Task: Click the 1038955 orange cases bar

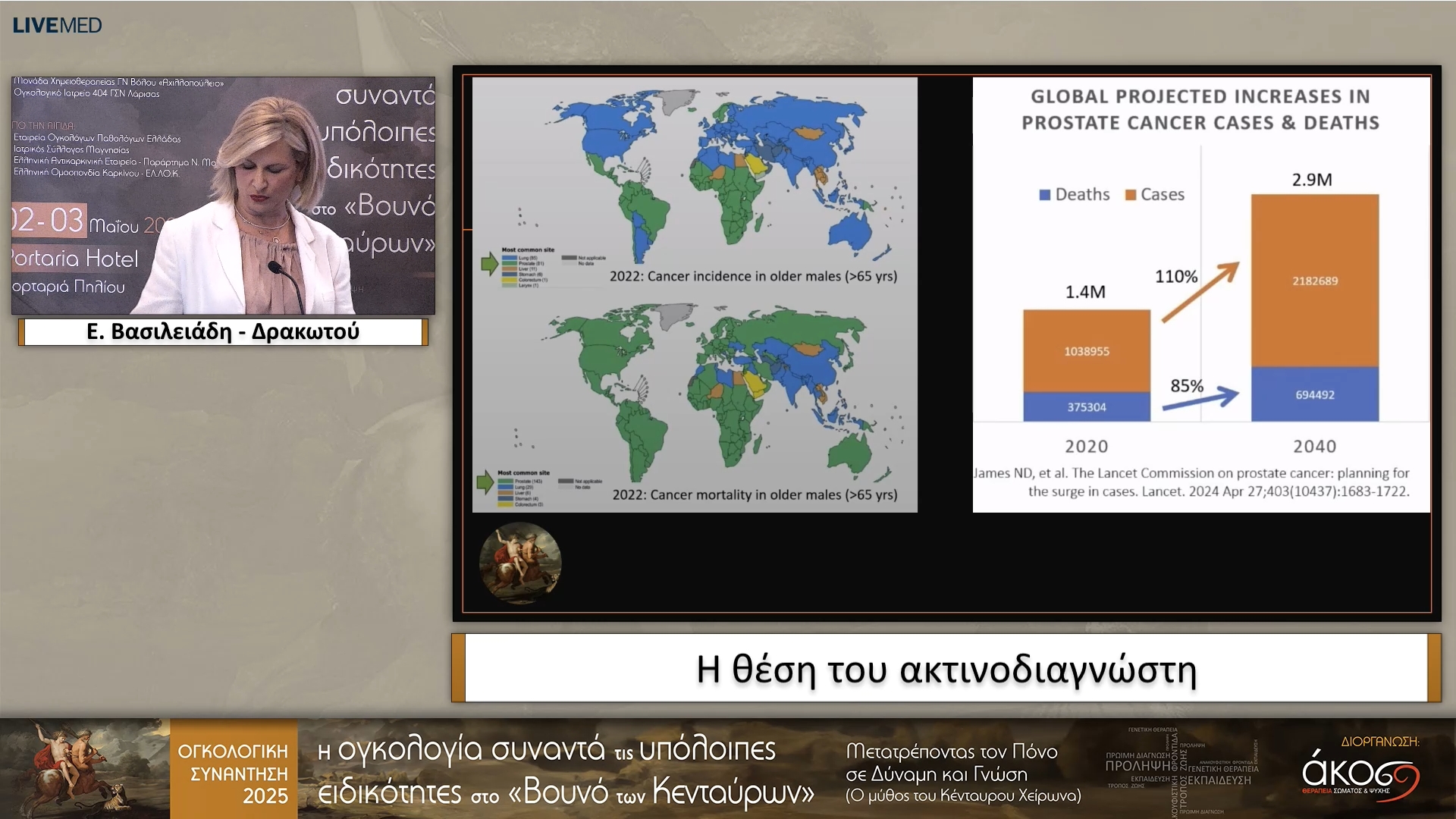Action: pos(1087,350)
